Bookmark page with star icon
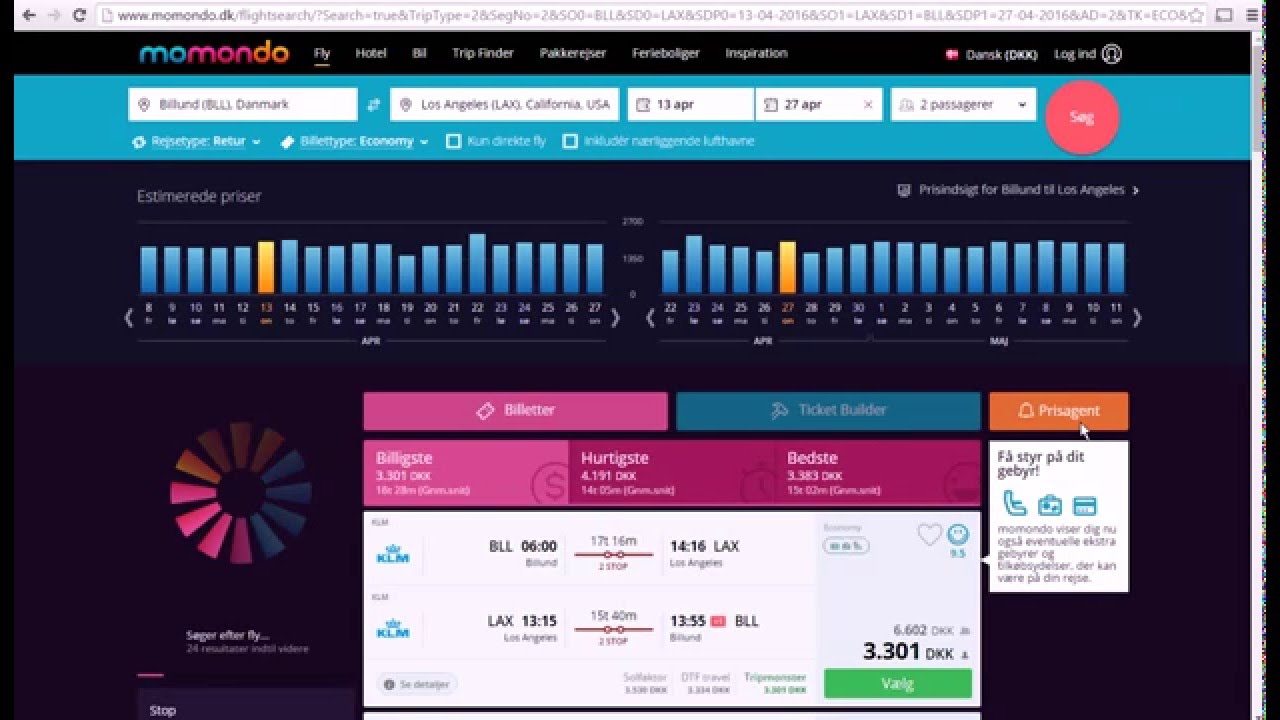 (x=1195, y=15)
